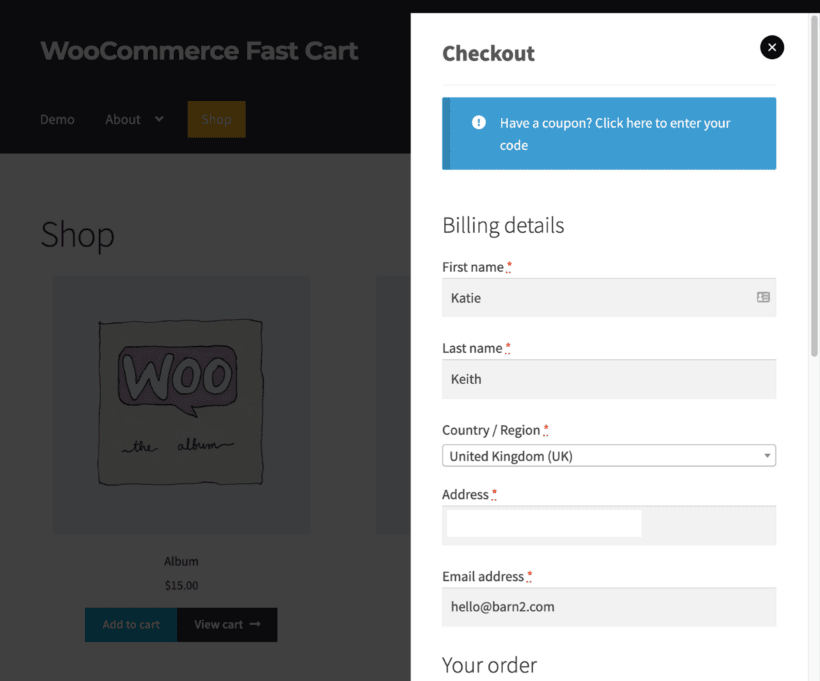Click the Country dropdown arrow
Screen dimensions: 820x681
coord(767,456)
